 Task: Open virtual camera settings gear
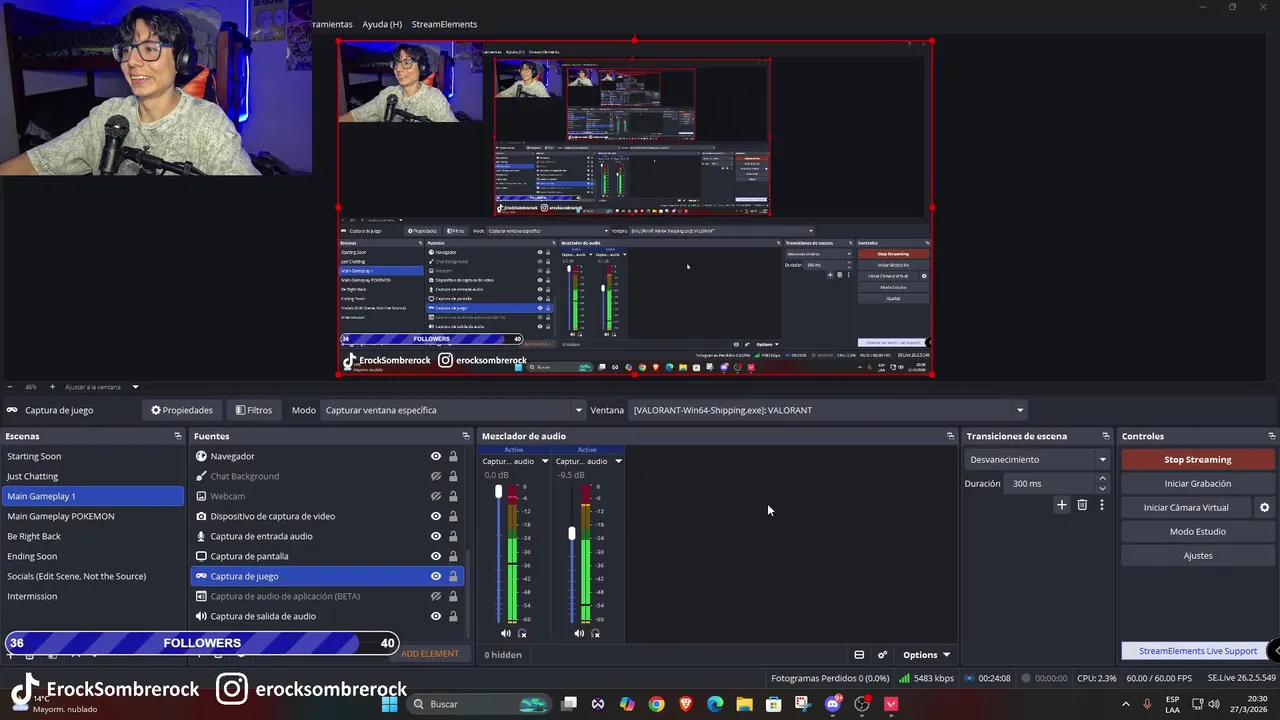[x=1264, y=507]
